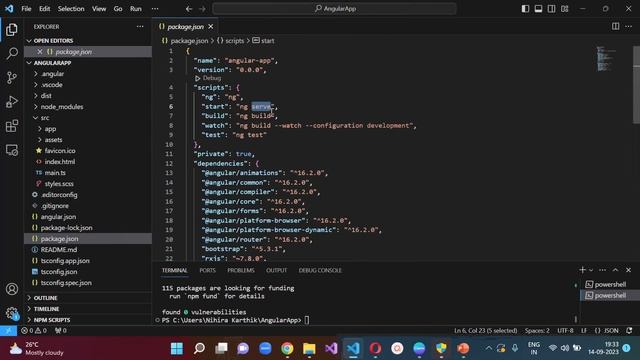Open the Selection menu
Viewport: 640px width, 360px height.
tap(71, 9)
